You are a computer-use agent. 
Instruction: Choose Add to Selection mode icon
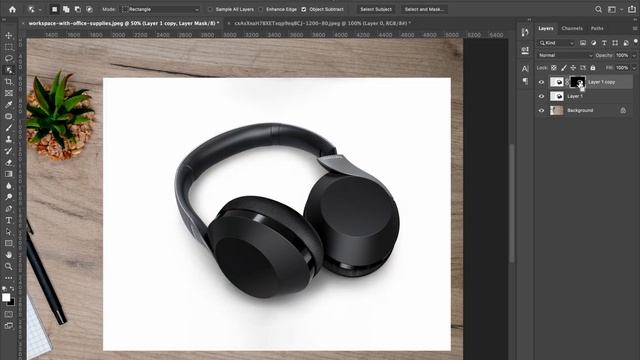pos(66,9)
